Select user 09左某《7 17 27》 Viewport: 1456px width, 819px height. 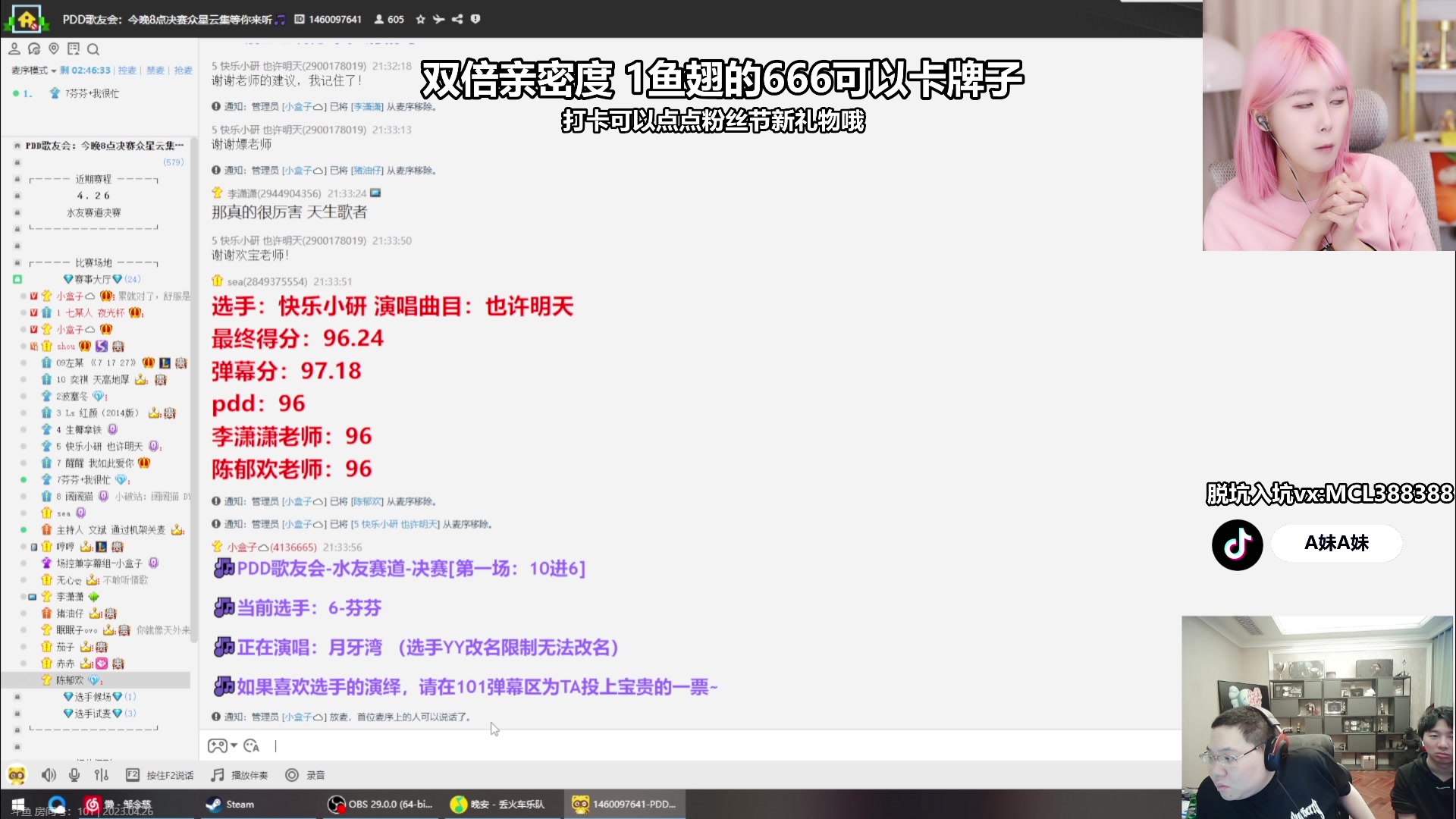[x=96, y=362]
